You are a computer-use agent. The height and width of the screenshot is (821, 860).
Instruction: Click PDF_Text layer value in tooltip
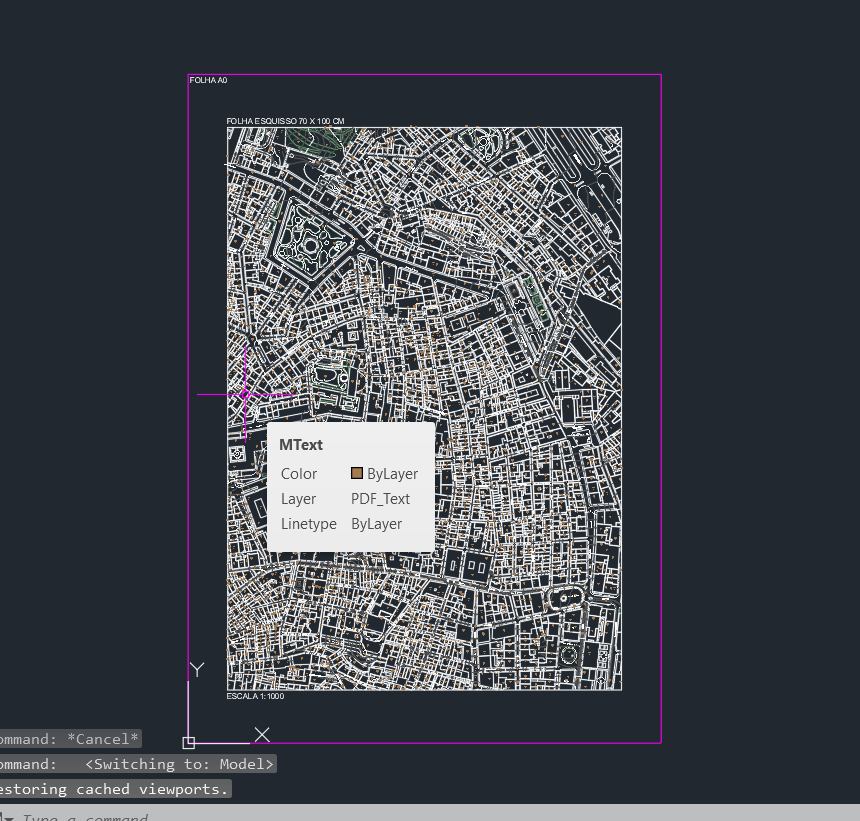point(380,499)
